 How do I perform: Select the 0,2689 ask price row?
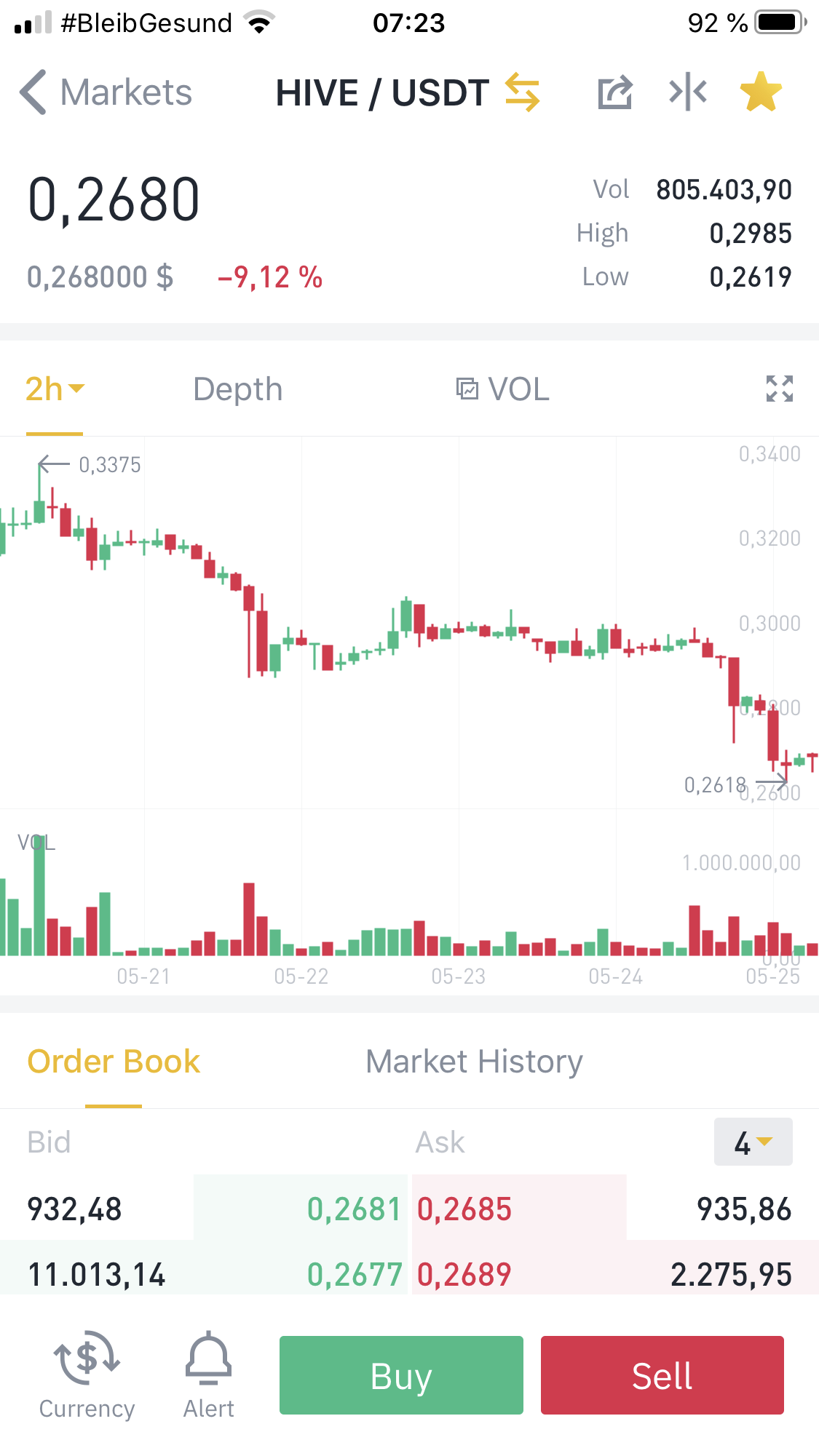pyautogui.click(x=615, y=1274)
